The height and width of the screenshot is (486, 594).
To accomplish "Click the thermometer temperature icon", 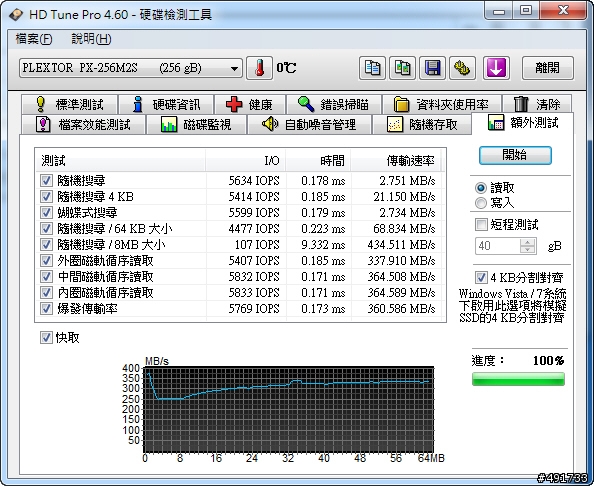I will (x=259, y=68).
